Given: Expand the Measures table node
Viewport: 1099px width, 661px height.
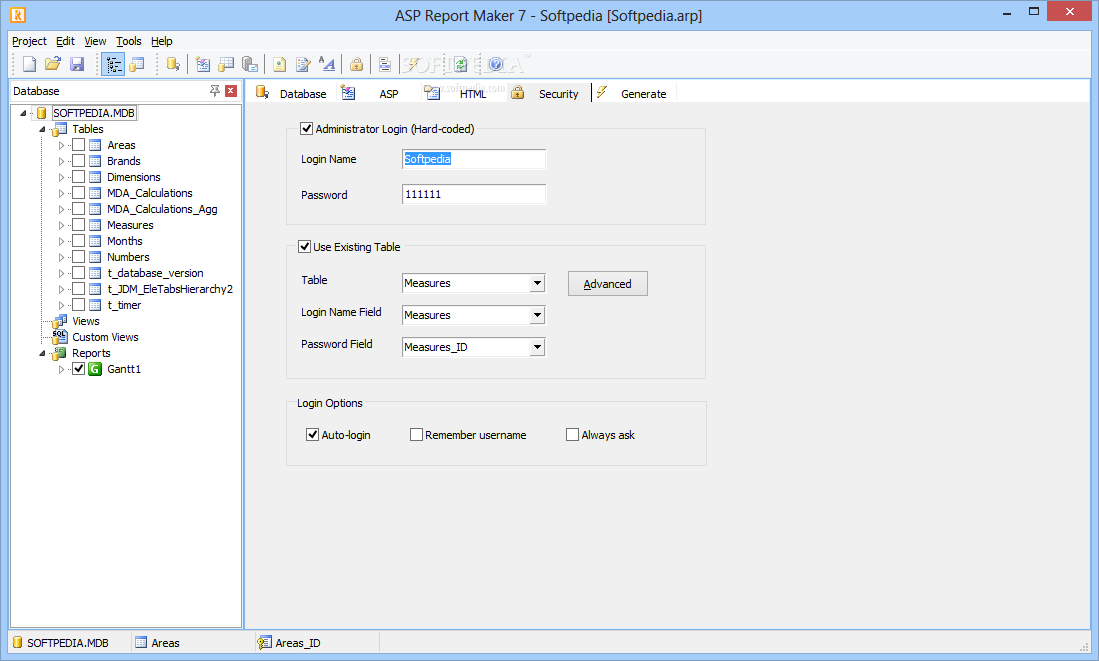Looking at the screenshot, I should tap(61, 225).
